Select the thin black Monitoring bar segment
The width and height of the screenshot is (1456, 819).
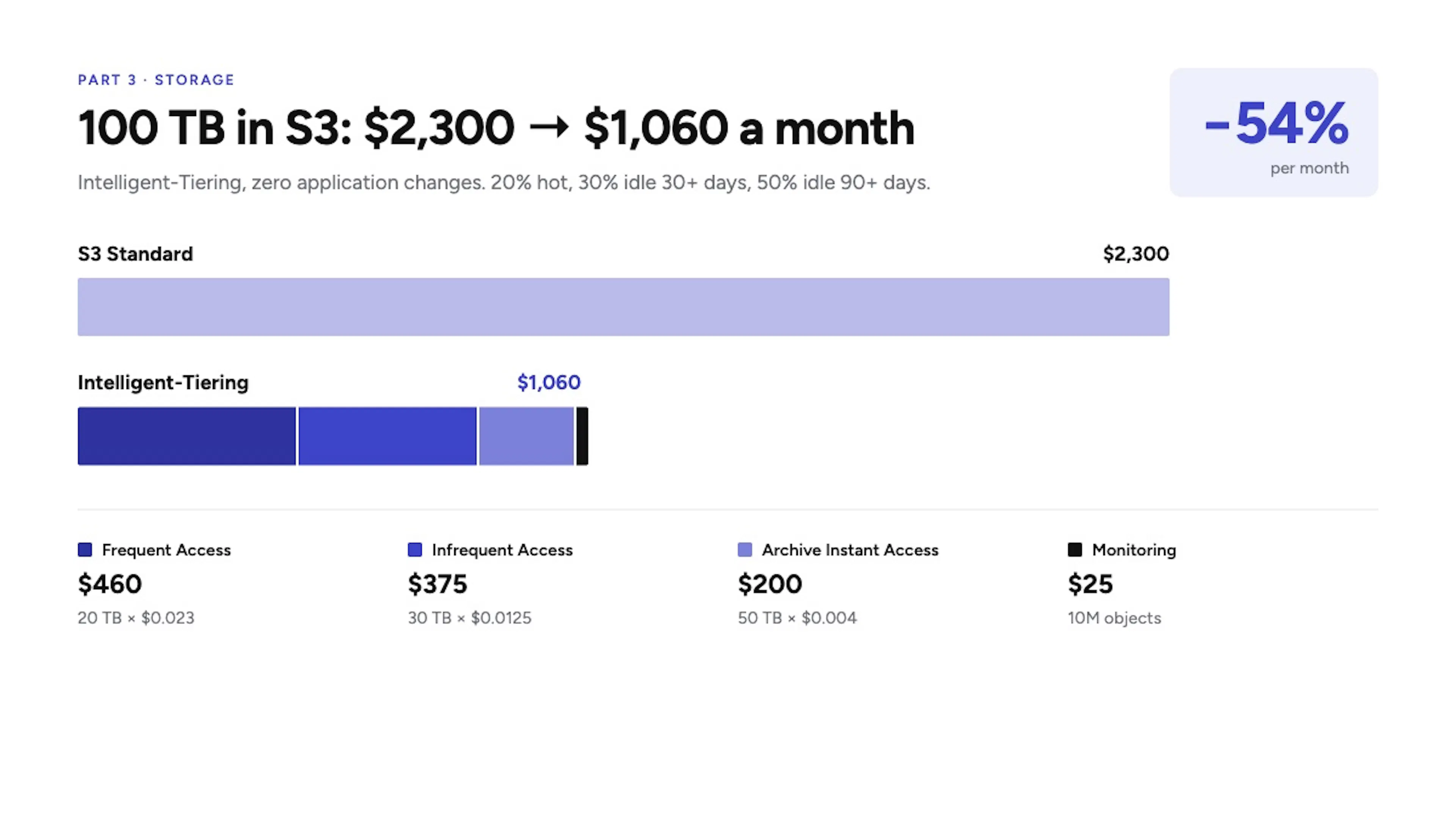582,436
